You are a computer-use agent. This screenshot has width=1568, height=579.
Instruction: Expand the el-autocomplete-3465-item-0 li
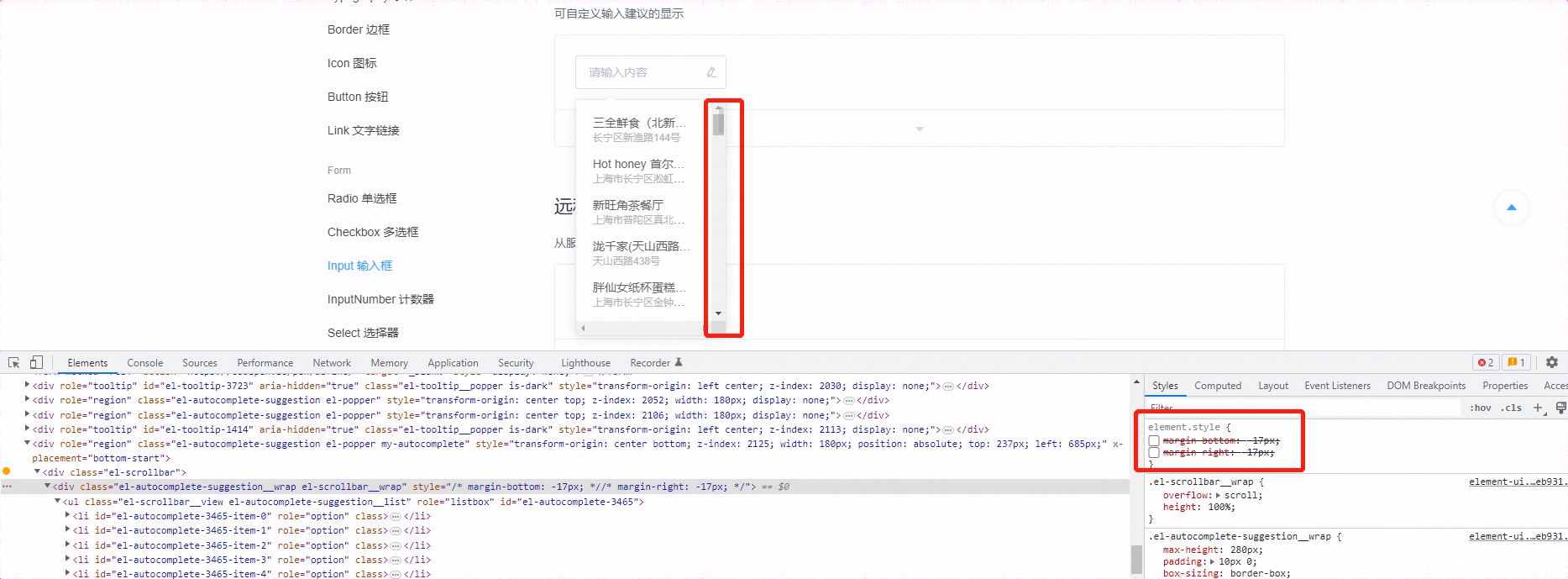pos(68,516)
